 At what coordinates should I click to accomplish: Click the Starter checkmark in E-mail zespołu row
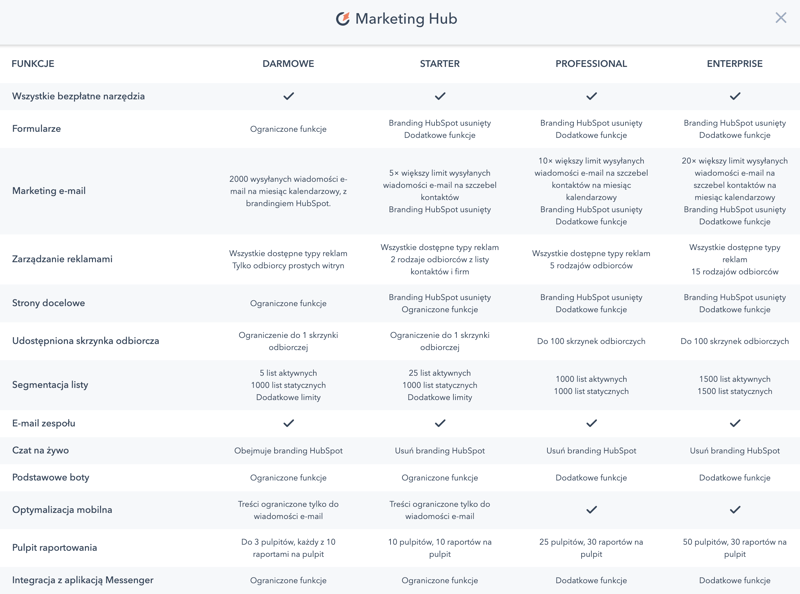(x=440, y=423)
